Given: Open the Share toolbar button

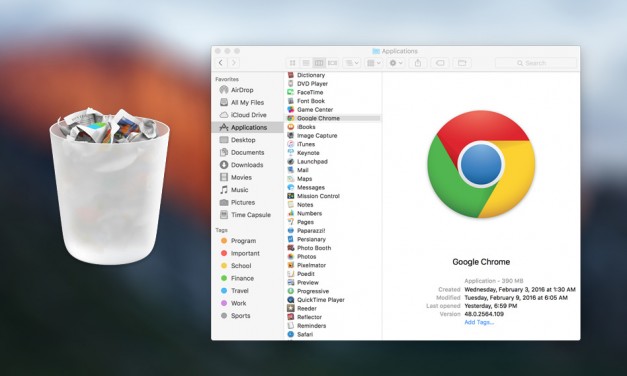Looking at the screenshot, I should pos(418,63).
